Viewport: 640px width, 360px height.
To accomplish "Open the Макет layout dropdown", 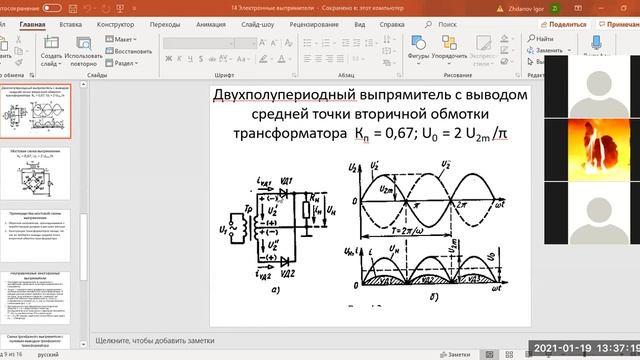I will pyautogui.click(x=121, y=39).
